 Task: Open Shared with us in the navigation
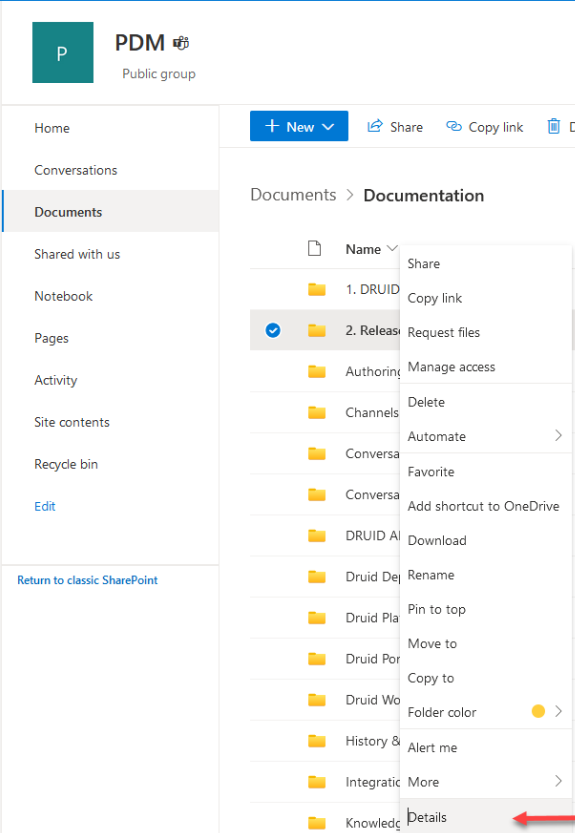tap(77, 254)
